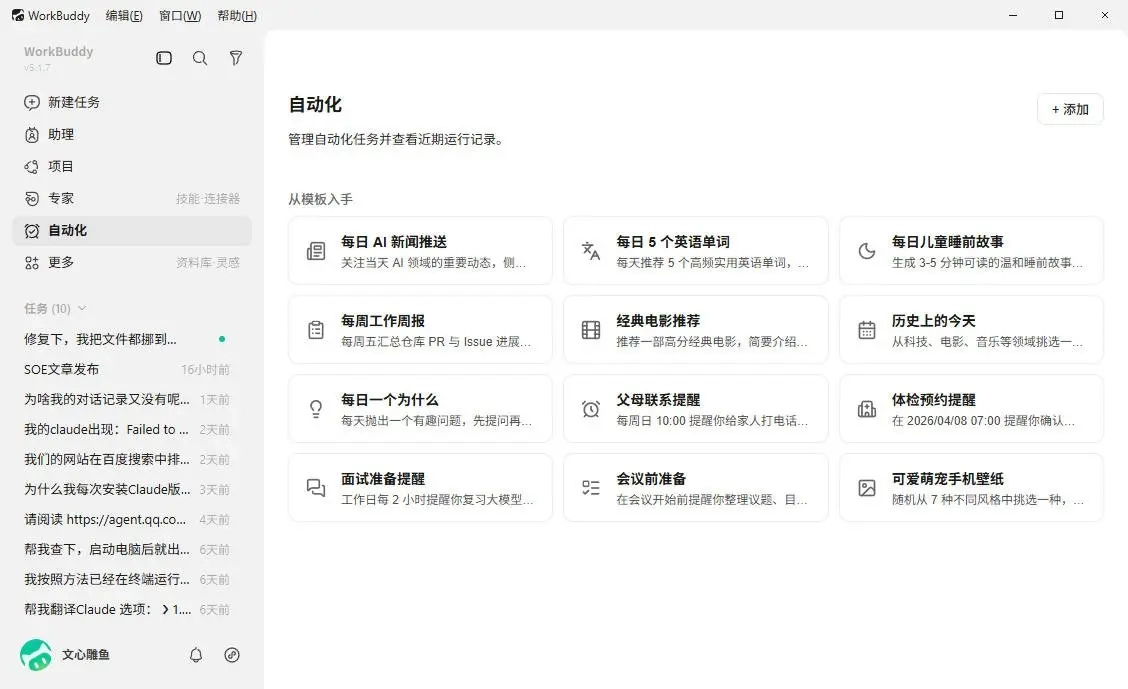Open the 窗口(W) menu
The image size is (1128, 689).
tap(180, 16)
